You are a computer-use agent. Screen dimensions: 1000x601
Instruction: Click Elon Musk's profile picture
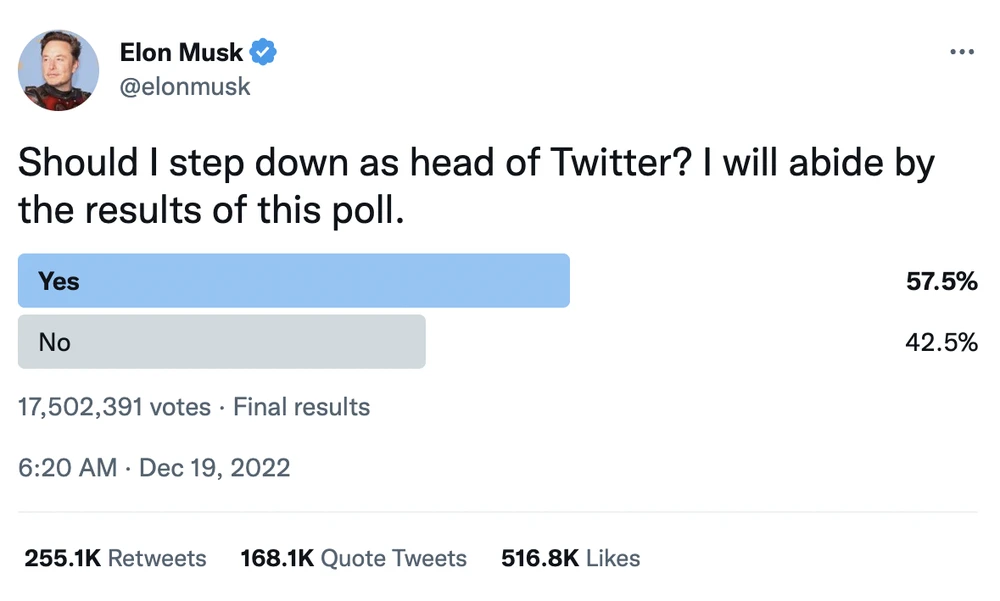coord(58,71)
